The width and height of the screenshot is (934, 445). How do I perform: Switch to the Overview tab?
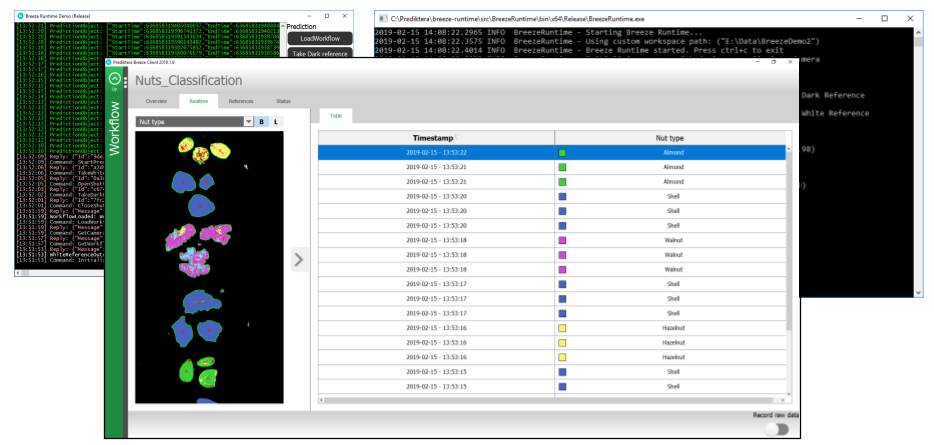[156, 102]
